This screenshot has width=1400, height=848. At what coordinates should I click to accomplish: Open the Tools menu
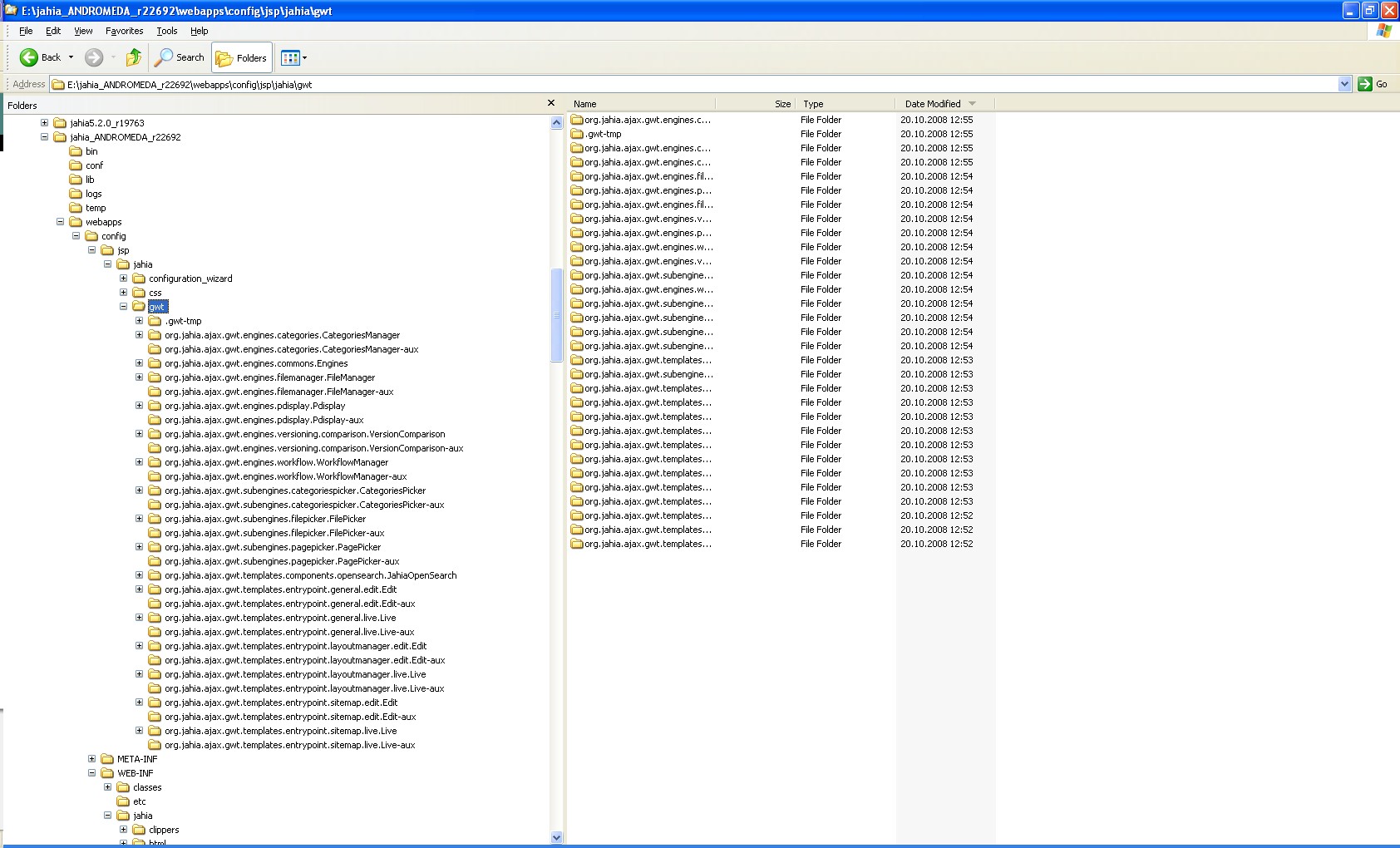[x=167, y=31]
